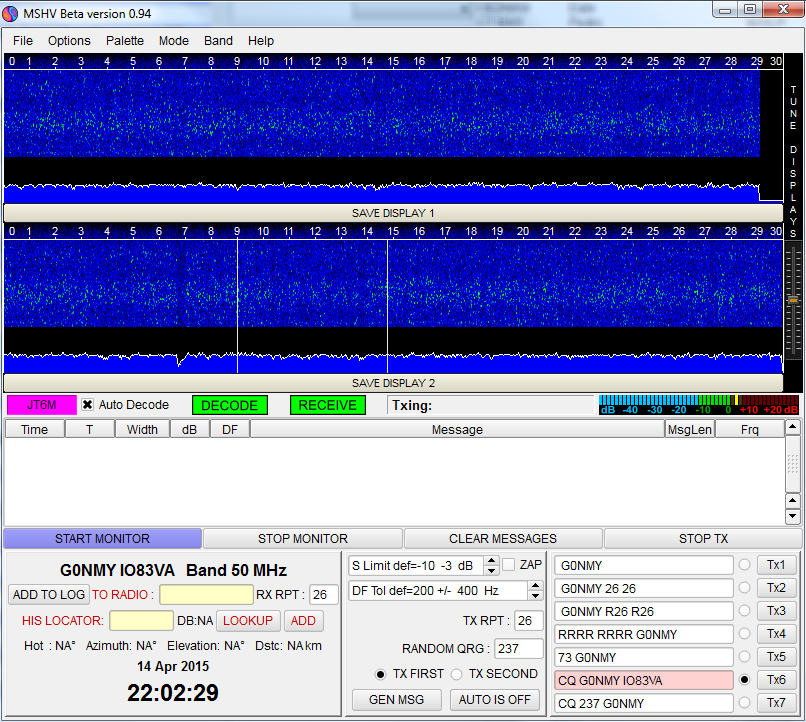This screenshot has width=806, height=722.
Task: Click AUTO IS OFF to enable auto mode
Action: (495, 699)
